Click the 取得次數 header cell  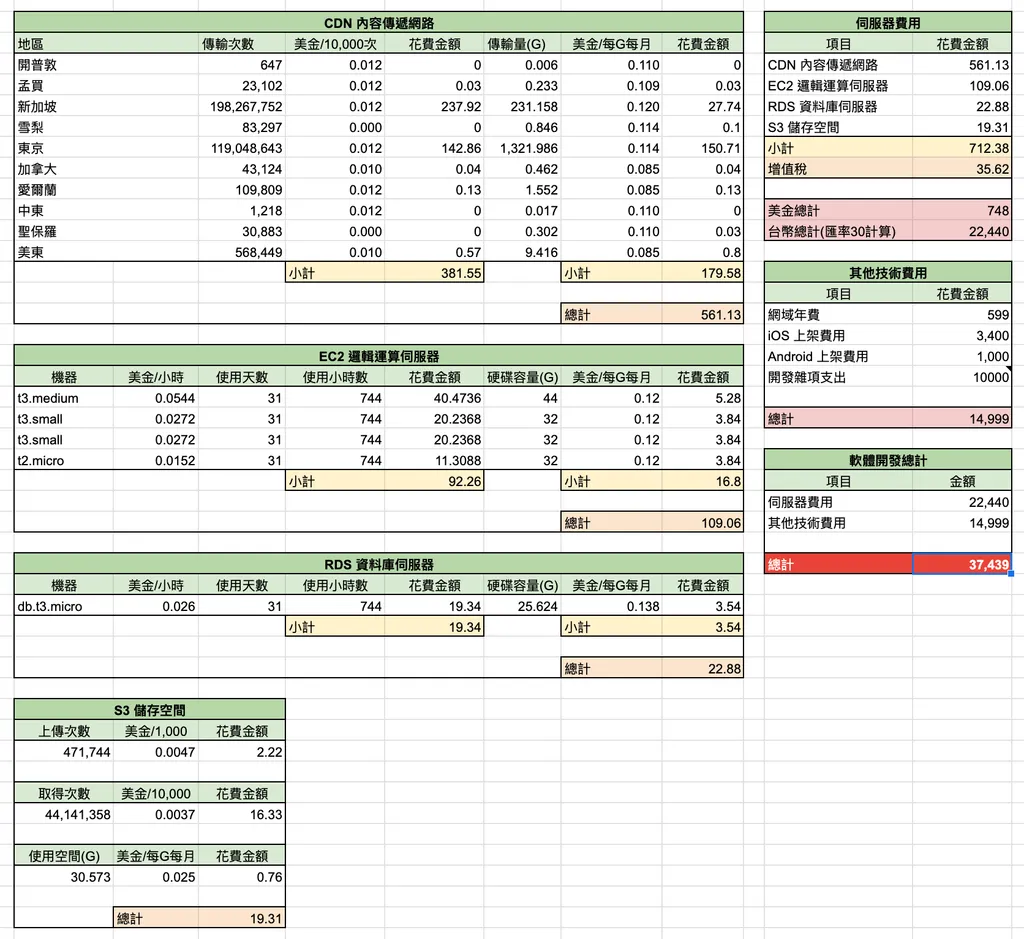pos(63,793)
